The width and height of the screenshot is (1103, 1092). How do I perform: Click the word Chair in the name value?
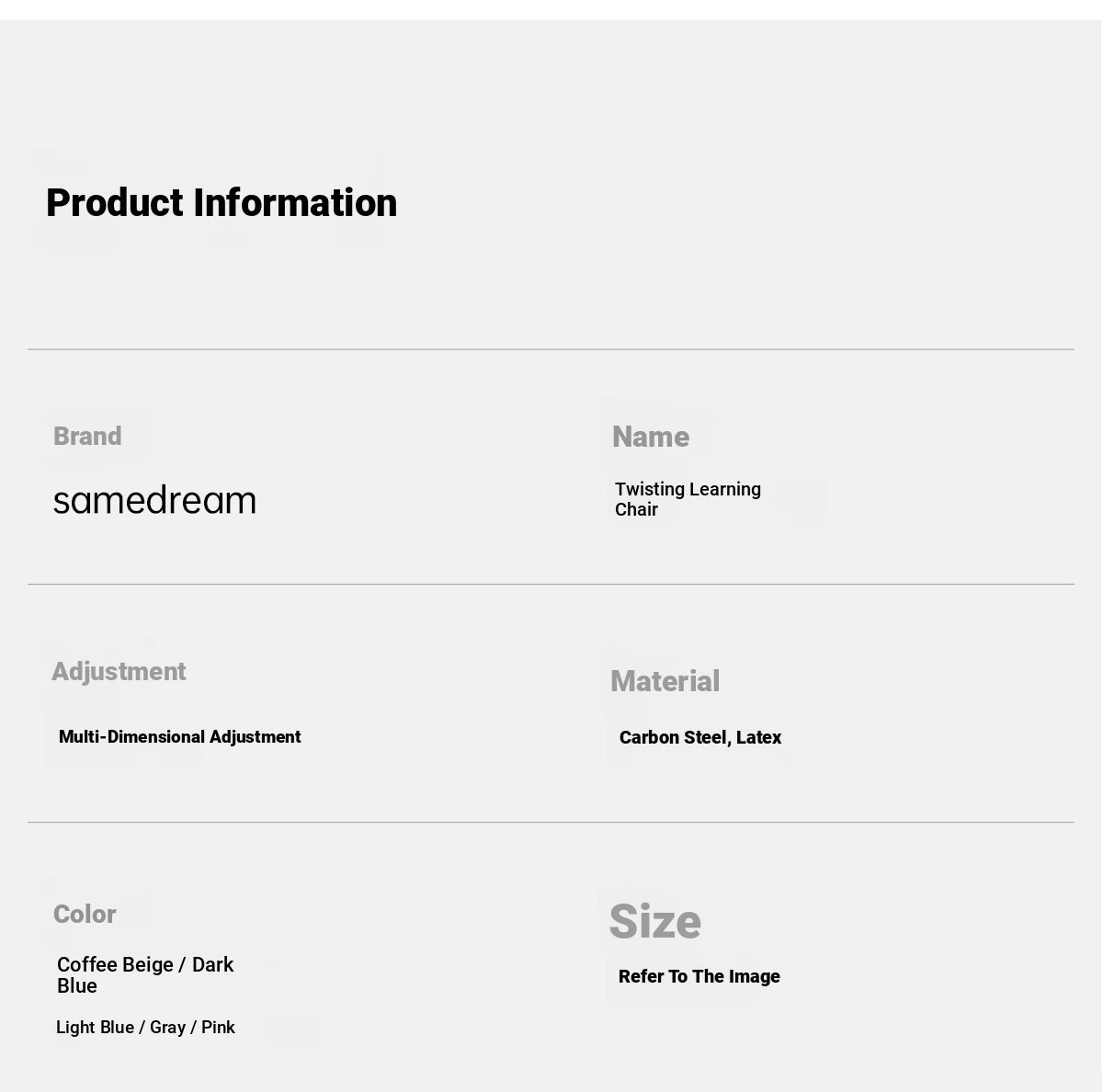(636, 509)
